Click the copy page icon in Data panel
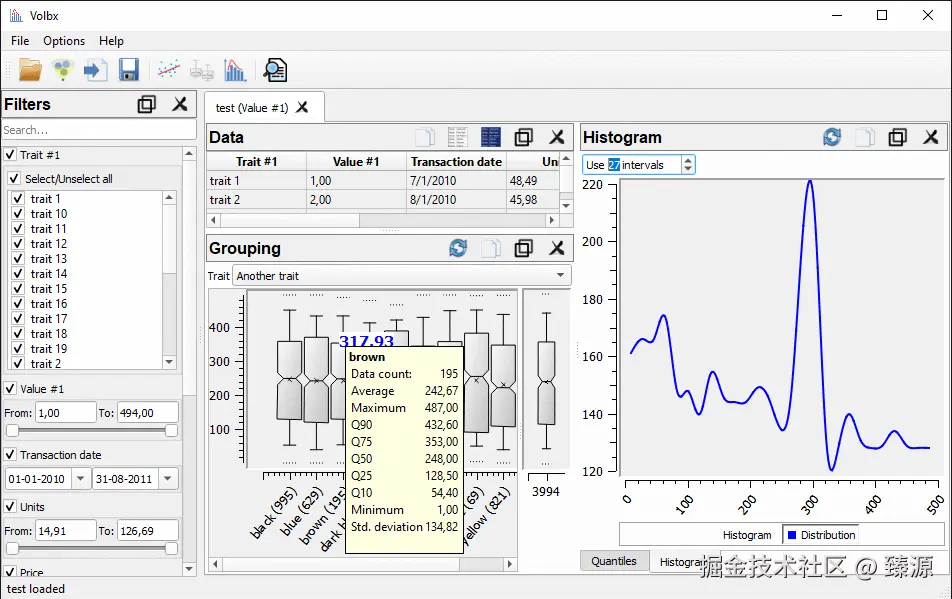Viewport: 952px width, 599px height. coord(425,137)
